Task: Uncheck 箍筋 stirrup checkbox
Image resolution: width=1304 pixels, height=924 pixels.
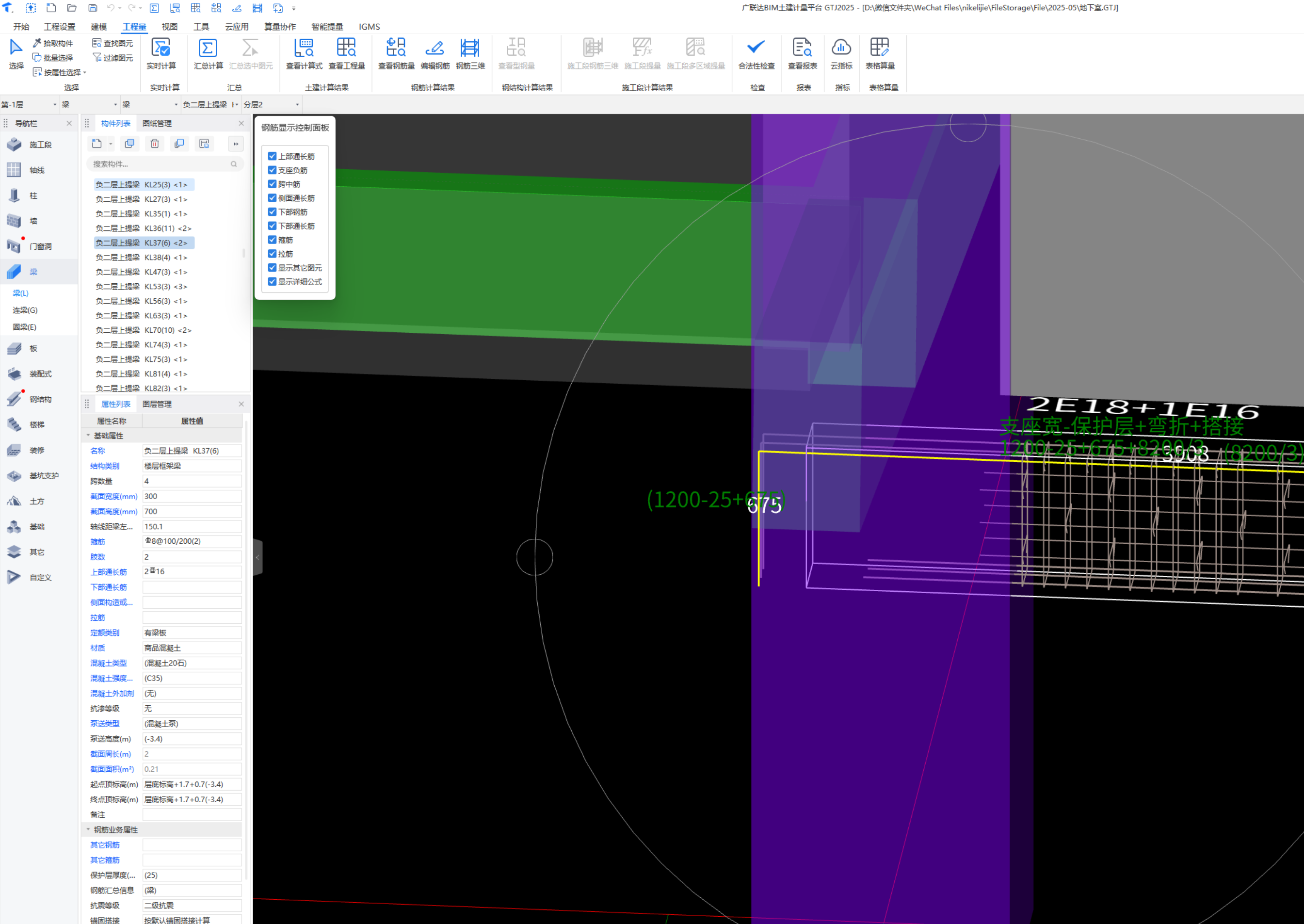Action: tap(273, 240)
